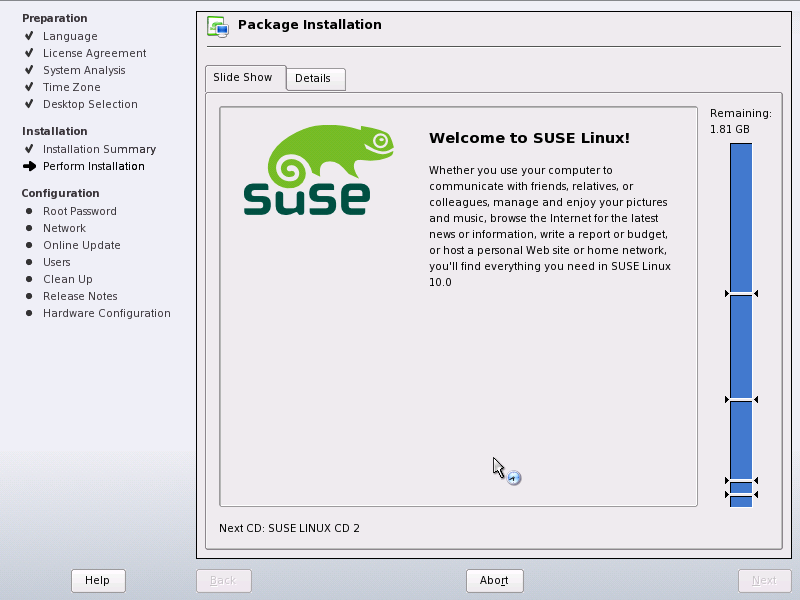Click the SUSE chameleon logo
Viewport: 800px width, 600px height.
click(x=318, y=169)
